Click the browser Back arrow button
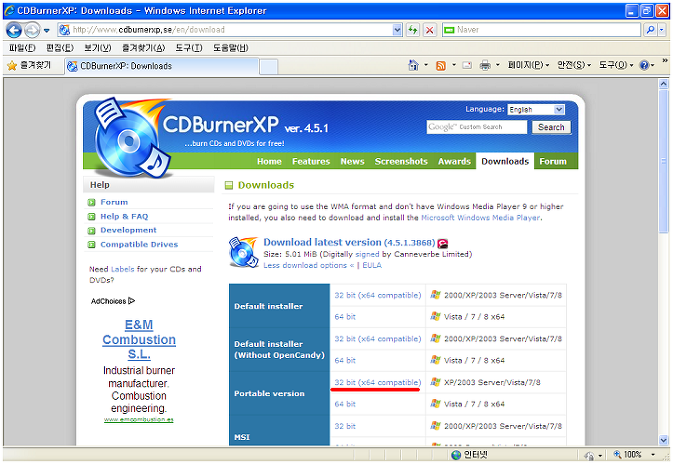Viewport: 673px width, 464px height. (x=14, y=30)
